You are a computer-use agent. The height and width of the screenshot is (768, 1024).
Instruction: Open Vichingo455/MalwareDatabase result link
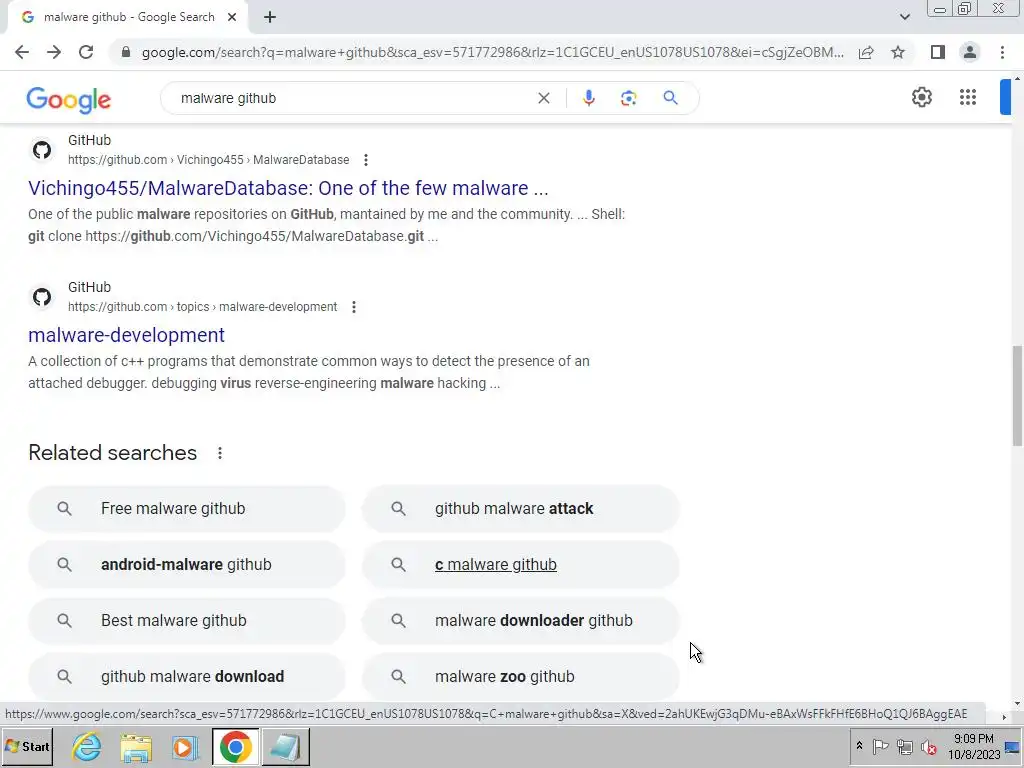click(x=288, y=188)
